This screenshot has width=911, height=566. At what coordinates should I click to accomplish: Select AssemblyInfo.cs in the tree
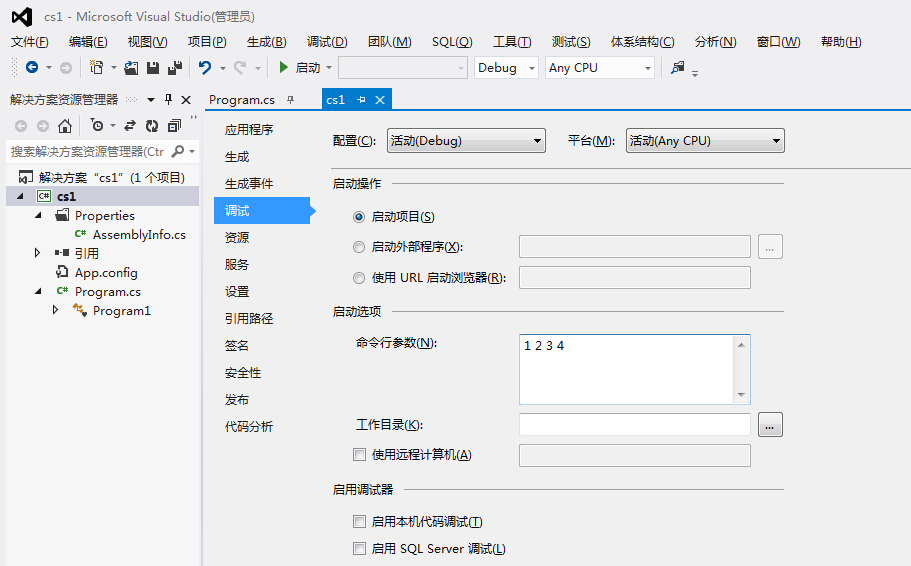(139, 235)
